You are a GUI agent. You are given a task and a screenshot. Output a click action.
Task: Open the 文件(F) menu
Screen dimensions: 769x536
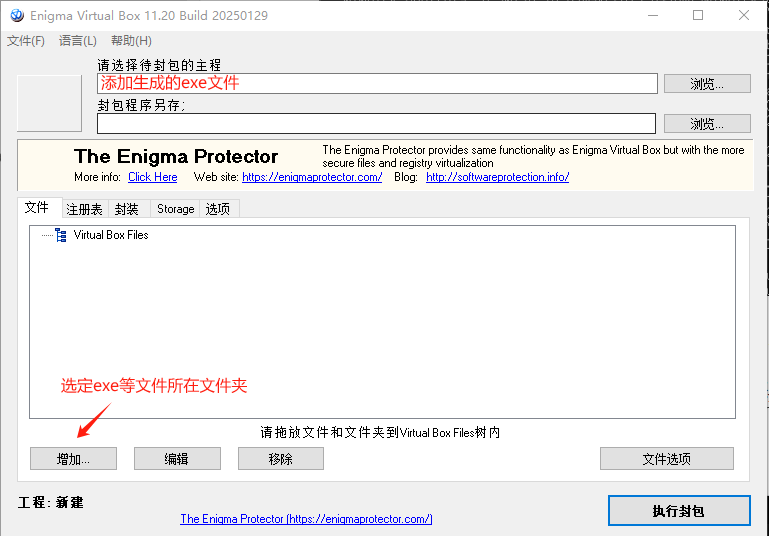[x=26, y=41]
